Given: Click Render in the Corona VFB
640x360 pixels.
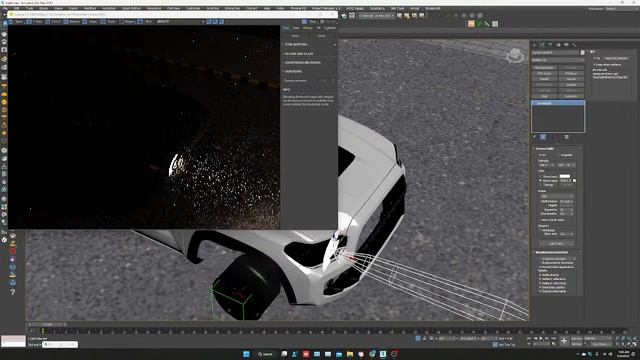Looking at the screenshot, I should [x=328, y=22].
